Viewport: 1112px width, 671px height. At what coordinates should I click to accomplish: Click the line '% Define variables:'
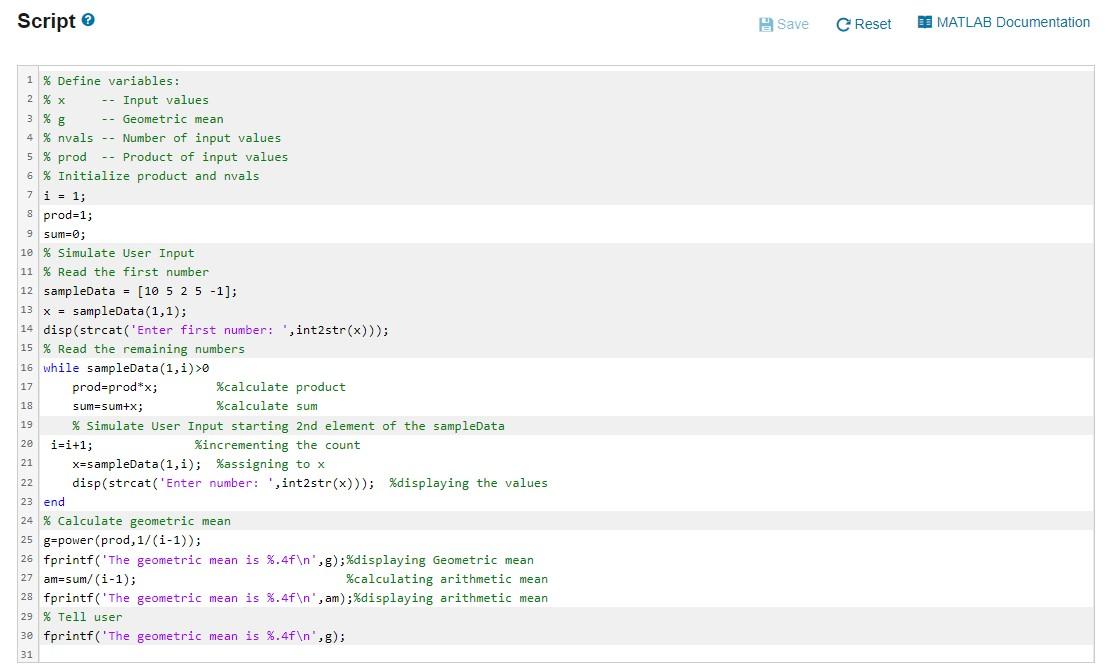[x=112, y=81]
